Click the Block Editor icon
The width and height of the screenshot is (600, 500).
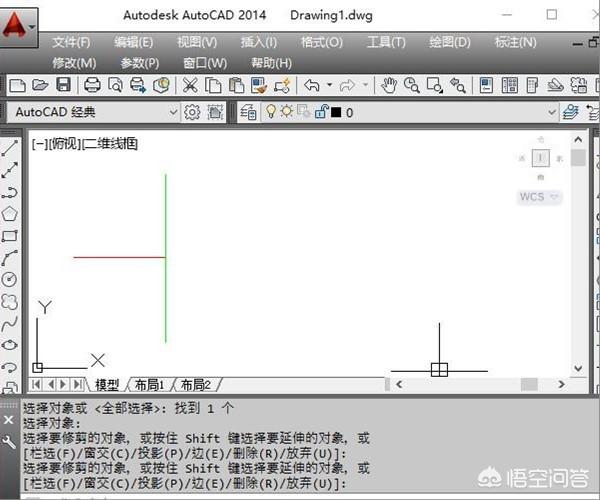(x=282, y=85)
